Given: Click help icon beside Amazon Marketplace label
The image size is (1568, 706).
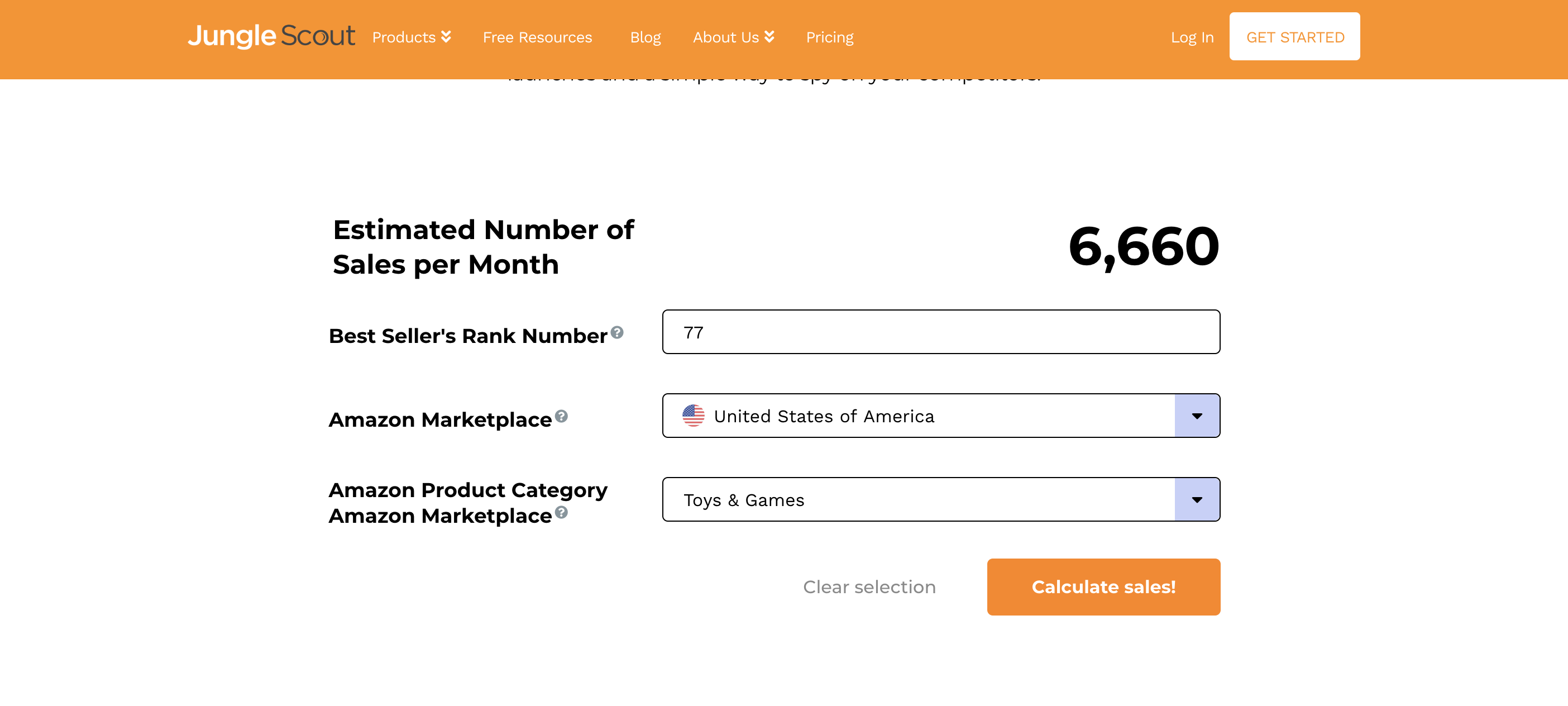Looking at the screenshot, I should (561, 416).
